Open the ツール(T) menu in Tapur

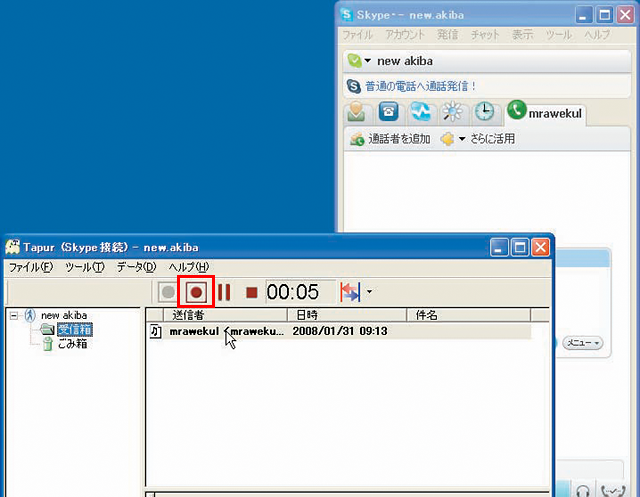pos(85,267)
